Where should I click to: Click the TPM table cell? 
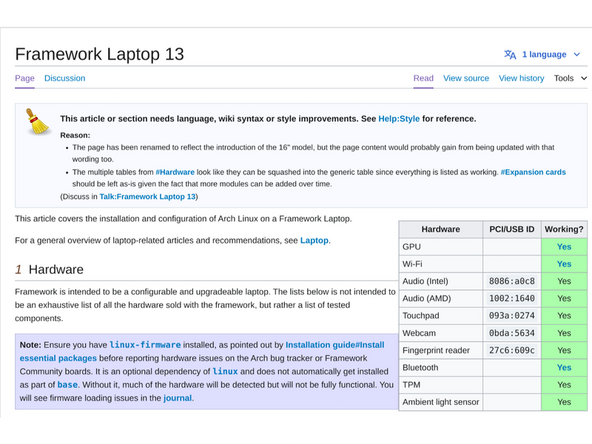(x=441, y=385)
